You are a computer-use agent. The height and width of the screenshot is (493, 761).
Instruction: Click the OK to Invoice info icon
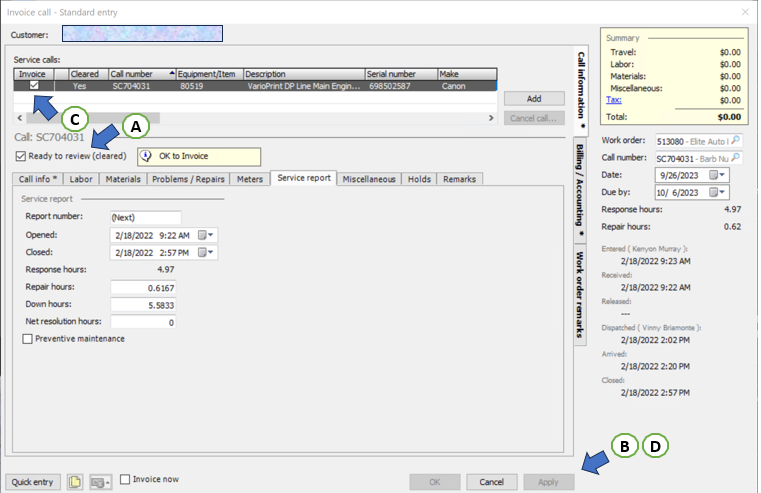coord(146,156)
